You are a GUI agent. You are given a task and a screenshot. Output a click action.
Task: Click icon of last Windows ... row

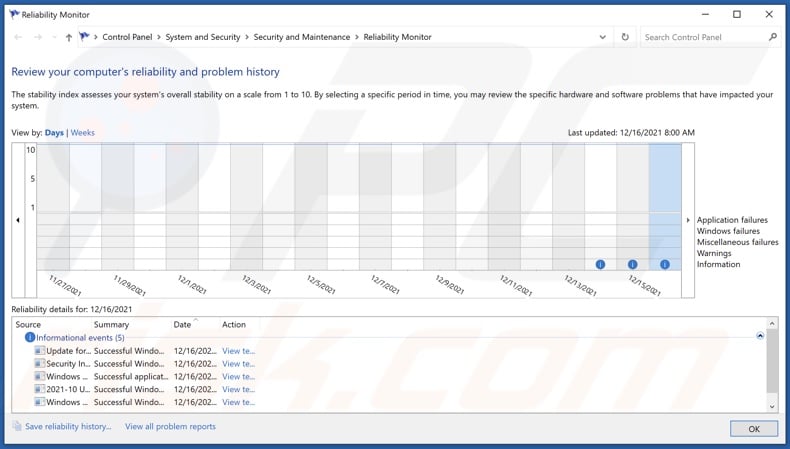click(39, 402)
